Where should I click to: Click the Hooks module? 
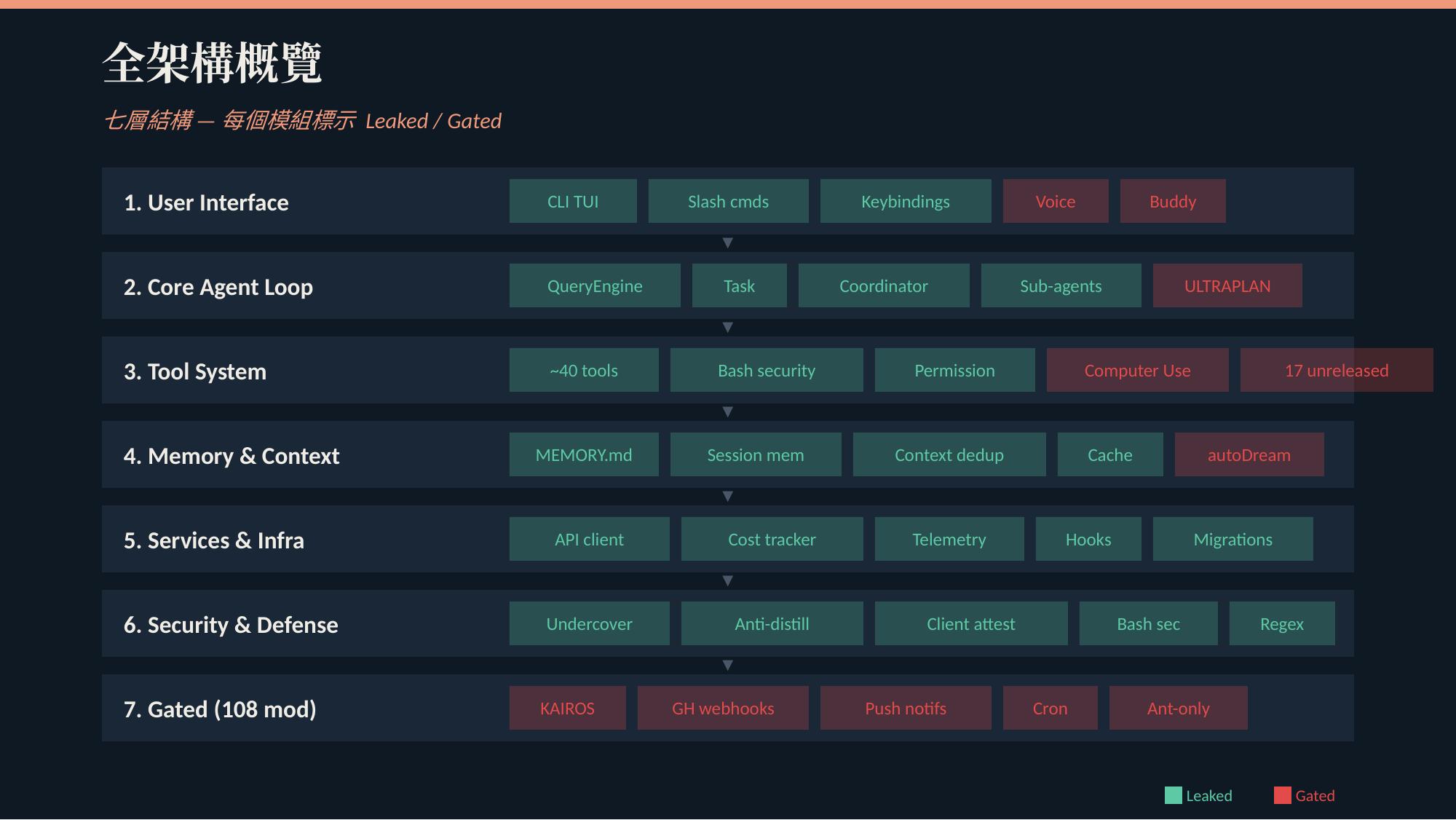click(1088, 539)
